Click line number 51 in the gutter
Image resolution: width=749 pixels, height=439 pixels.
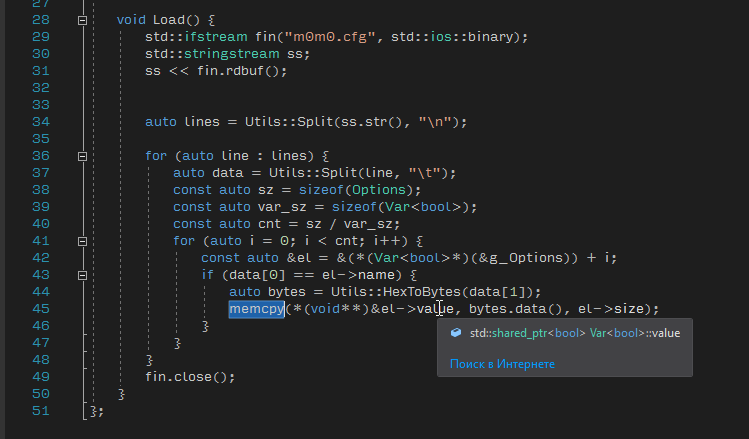click(x=41, y=411)
